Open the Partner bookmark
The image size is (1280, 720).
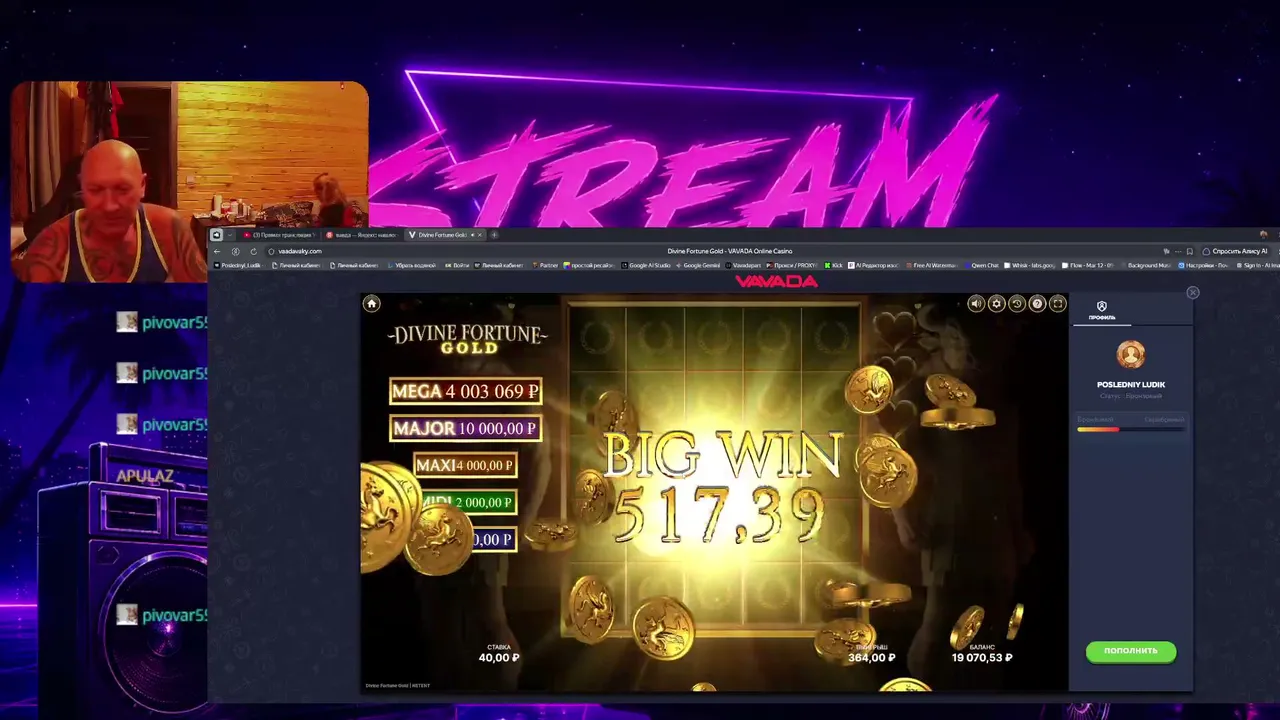[546, 265]
